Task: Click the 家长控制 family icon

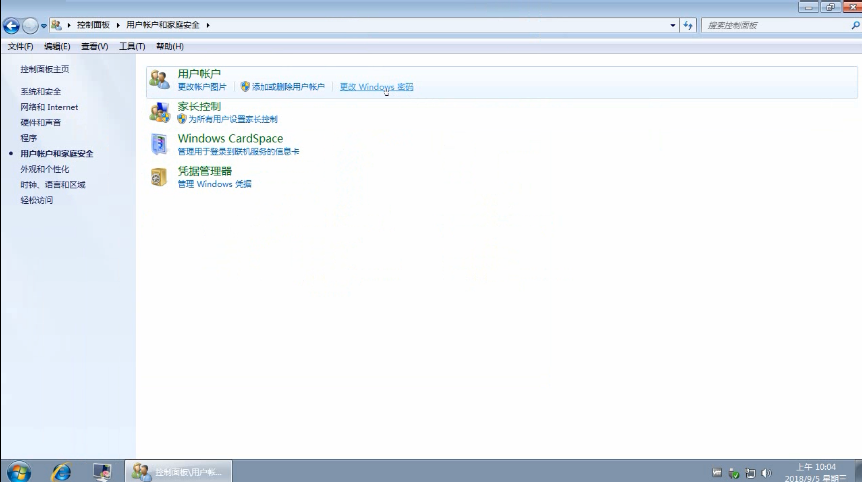Action: point(159,113)
